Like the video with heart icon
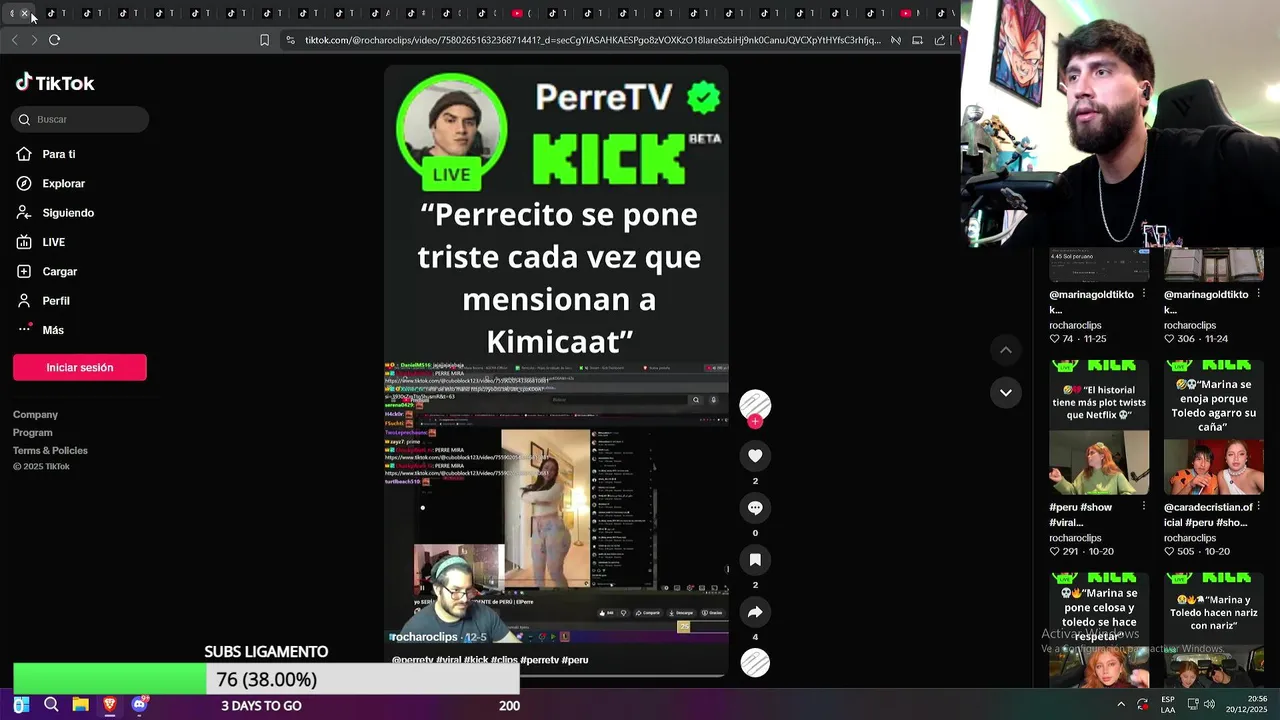1280x720 pixels. tap(755, 456)
